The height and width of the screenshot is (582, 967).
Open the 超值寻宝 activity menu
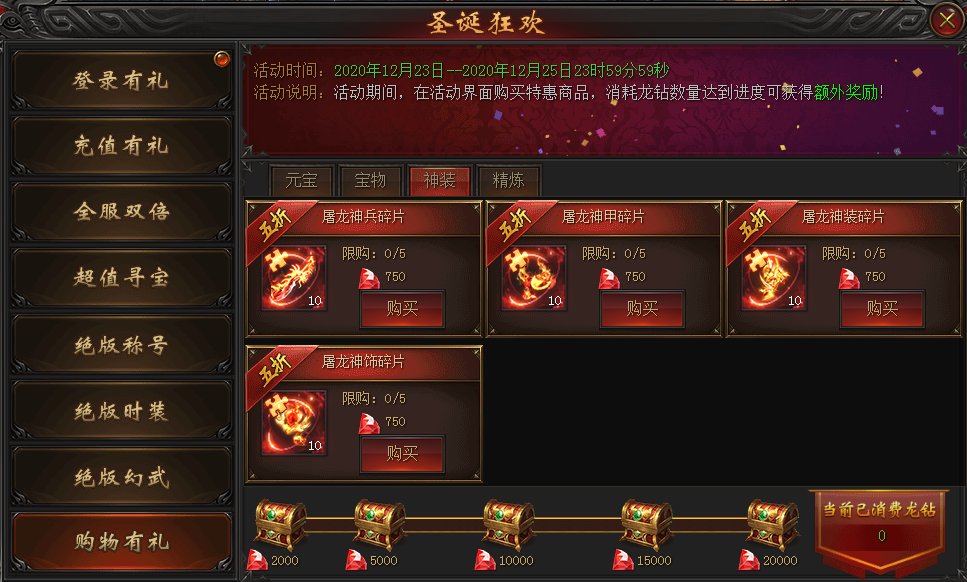121,277
